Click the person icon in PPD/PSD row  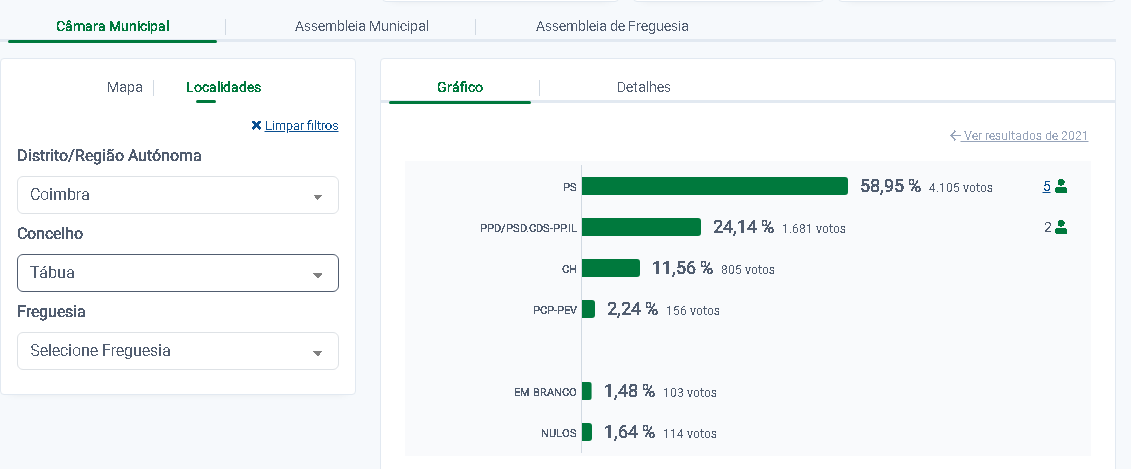tap(1061, 227)
